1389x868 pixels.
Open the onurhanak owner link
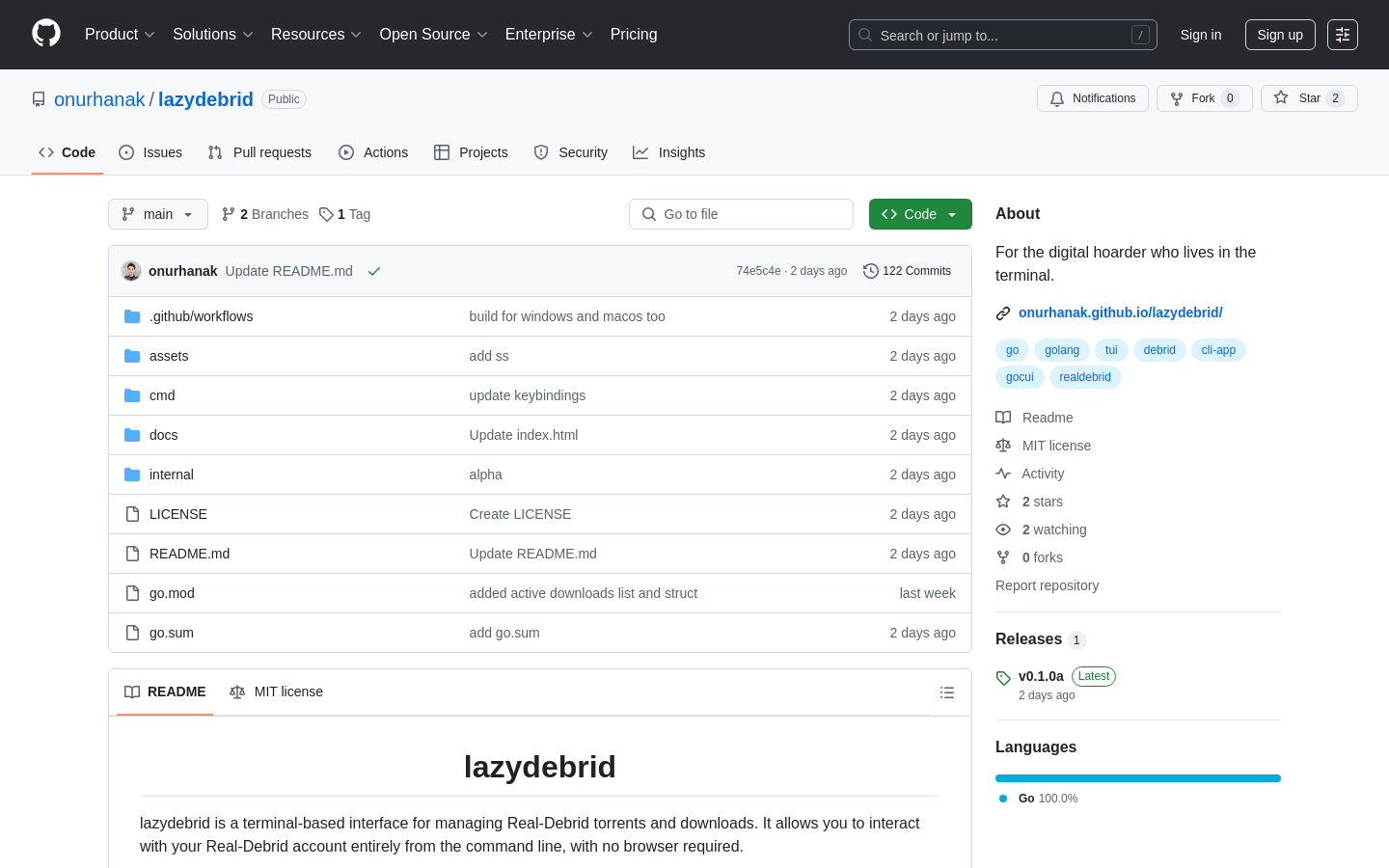pos(99,99)
